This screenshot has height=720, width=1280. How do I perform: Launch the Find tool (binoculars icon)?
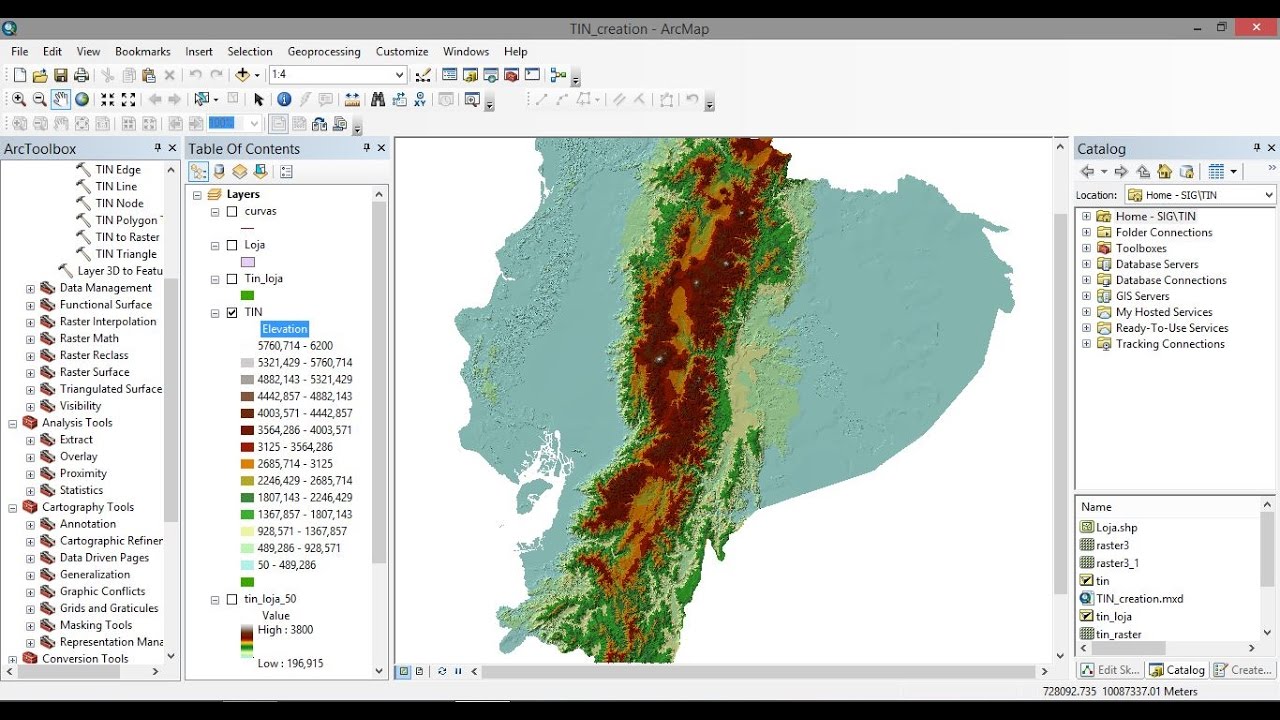pos(378,99)
